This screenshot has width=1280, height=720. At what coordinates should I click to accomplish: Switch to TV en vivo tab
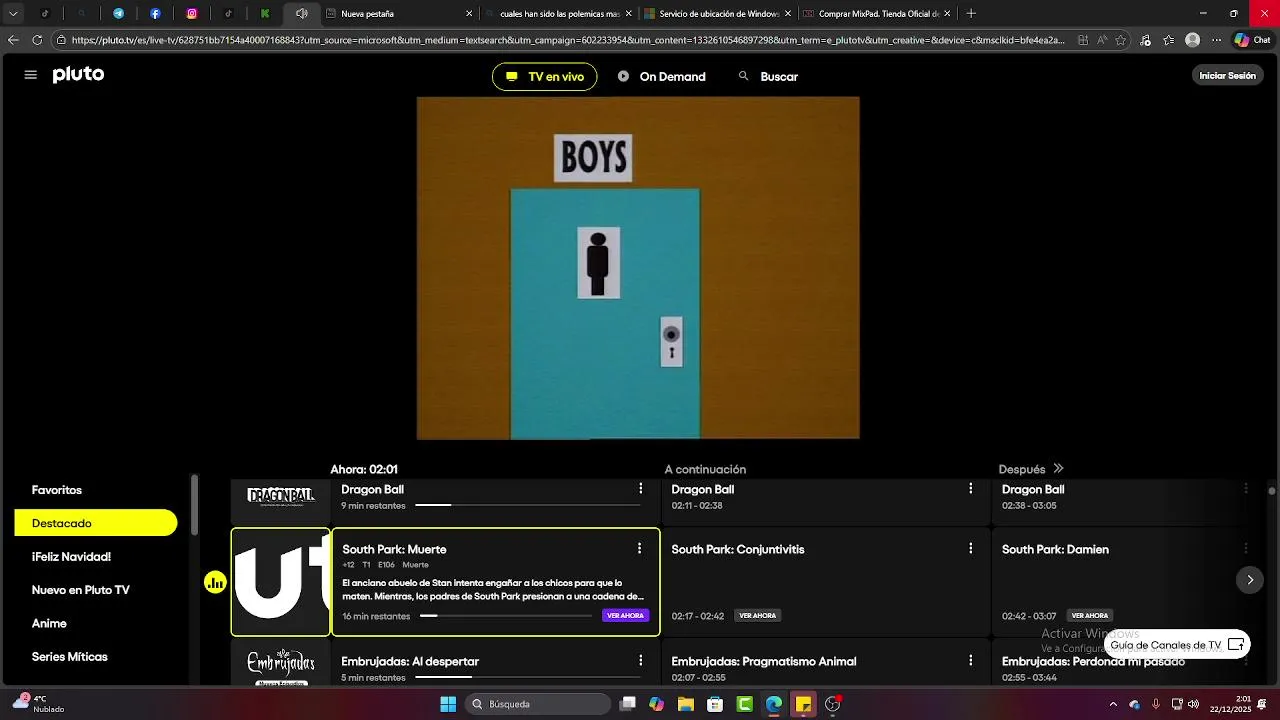[545, 77]
